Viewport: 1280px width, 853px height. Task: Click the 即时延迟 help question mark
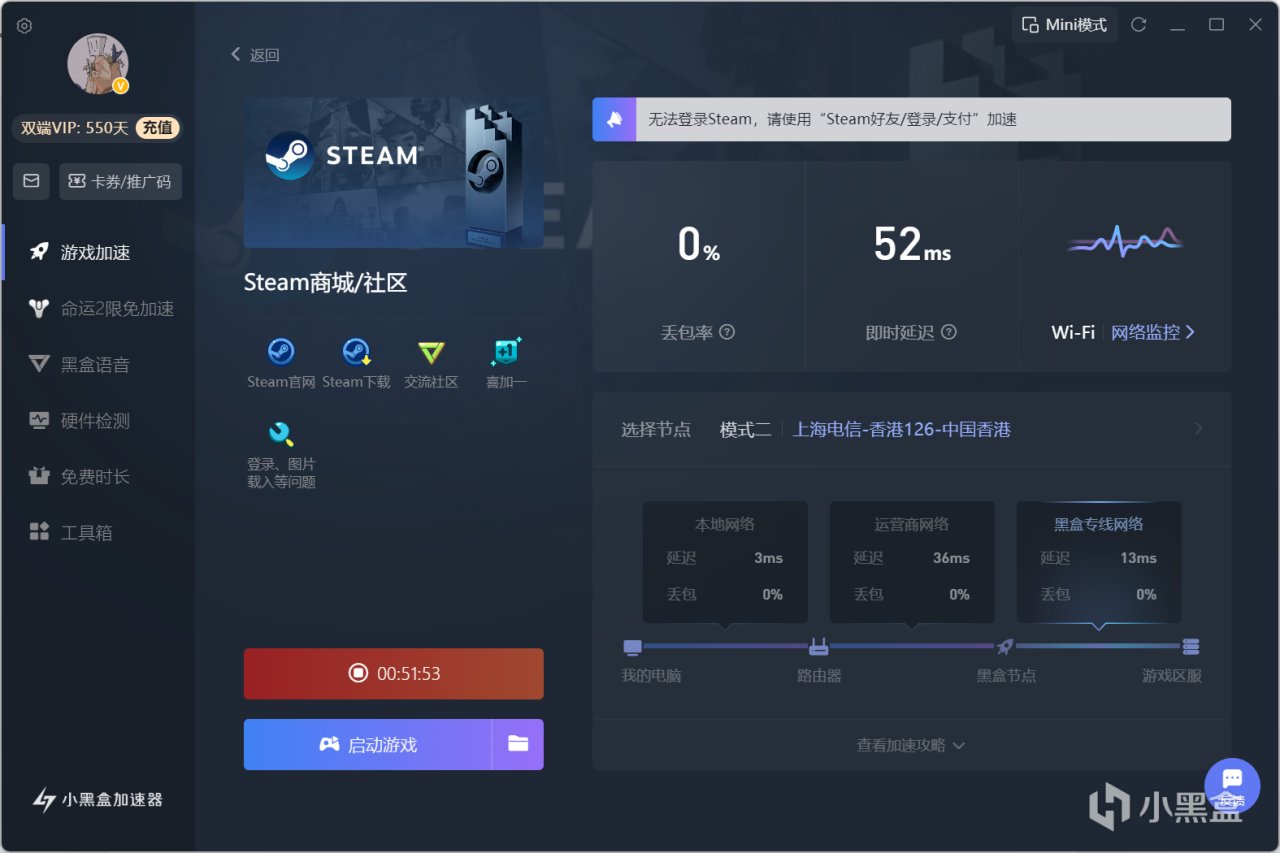(949, 332)
